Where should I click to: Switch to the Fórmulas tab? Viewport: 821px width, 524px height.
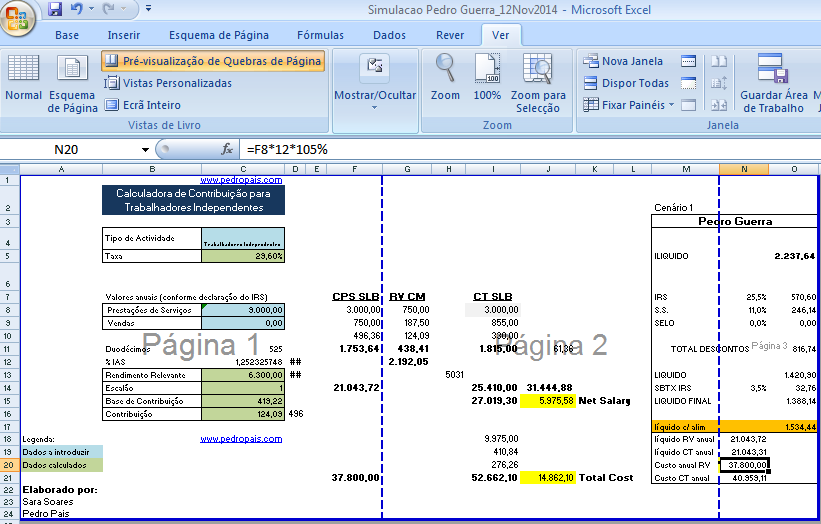pyautogui.click(x=320, y=35)
